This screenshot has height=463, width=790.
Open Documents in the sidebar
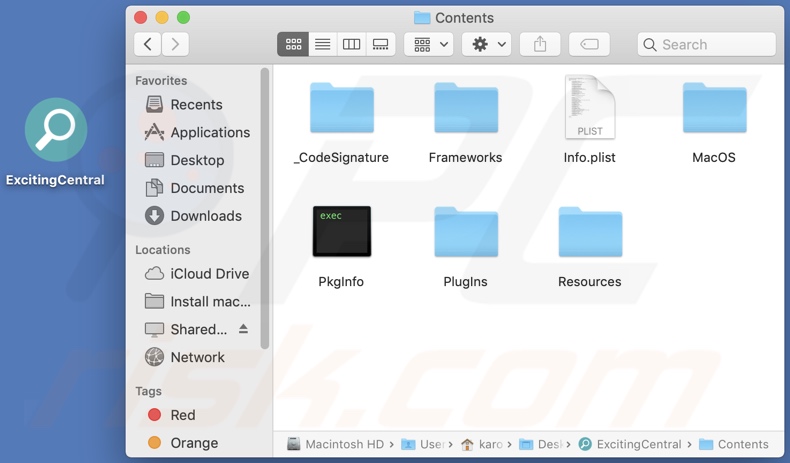point(196,187)
